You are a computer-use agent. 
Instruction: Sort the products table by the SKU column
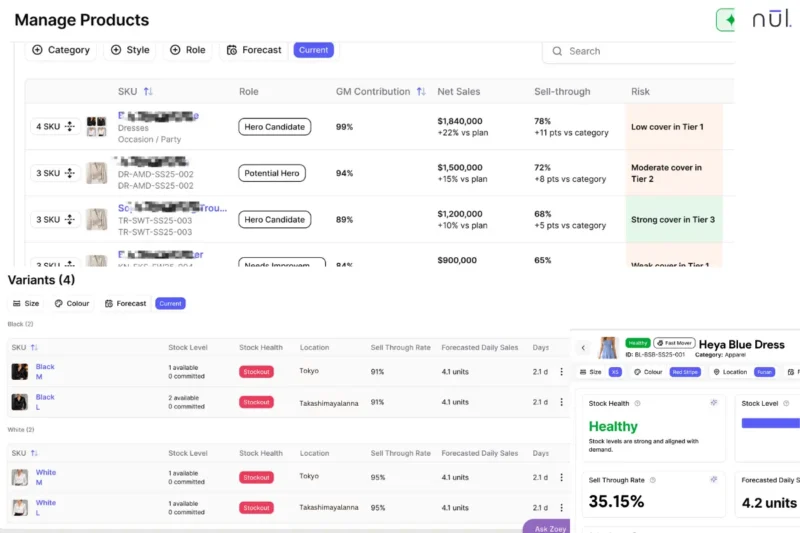148,91
